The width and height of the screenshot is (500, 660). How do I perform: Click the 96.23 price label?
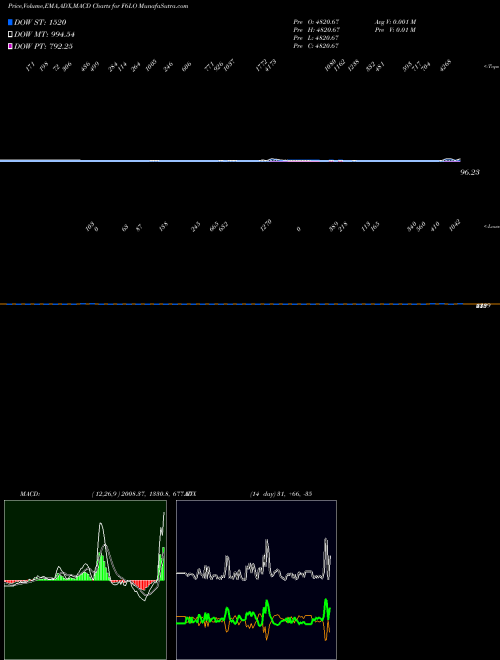coord(470,172)
